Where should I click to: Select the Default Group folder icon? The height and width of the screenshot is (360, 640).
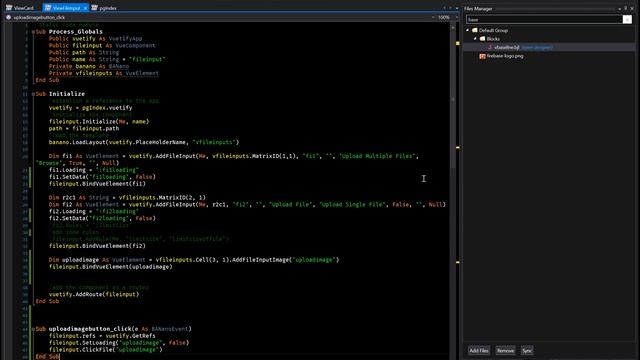475,30
